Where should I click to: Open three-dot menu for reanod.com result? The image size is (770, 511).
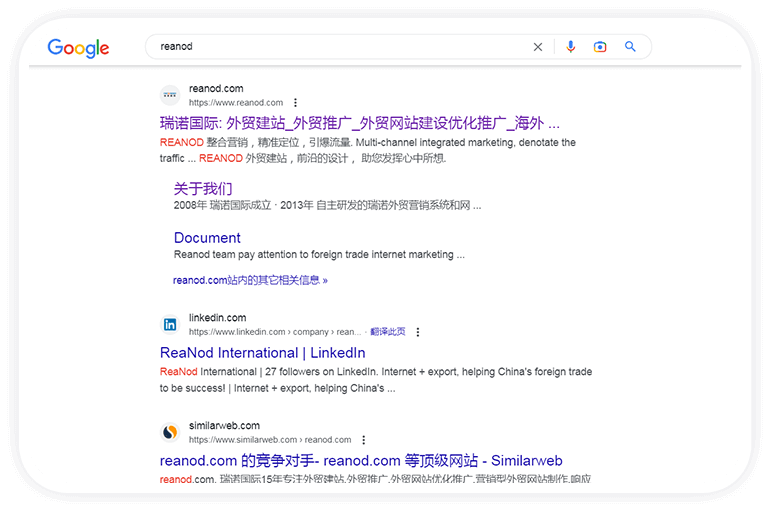click(295, 103)
